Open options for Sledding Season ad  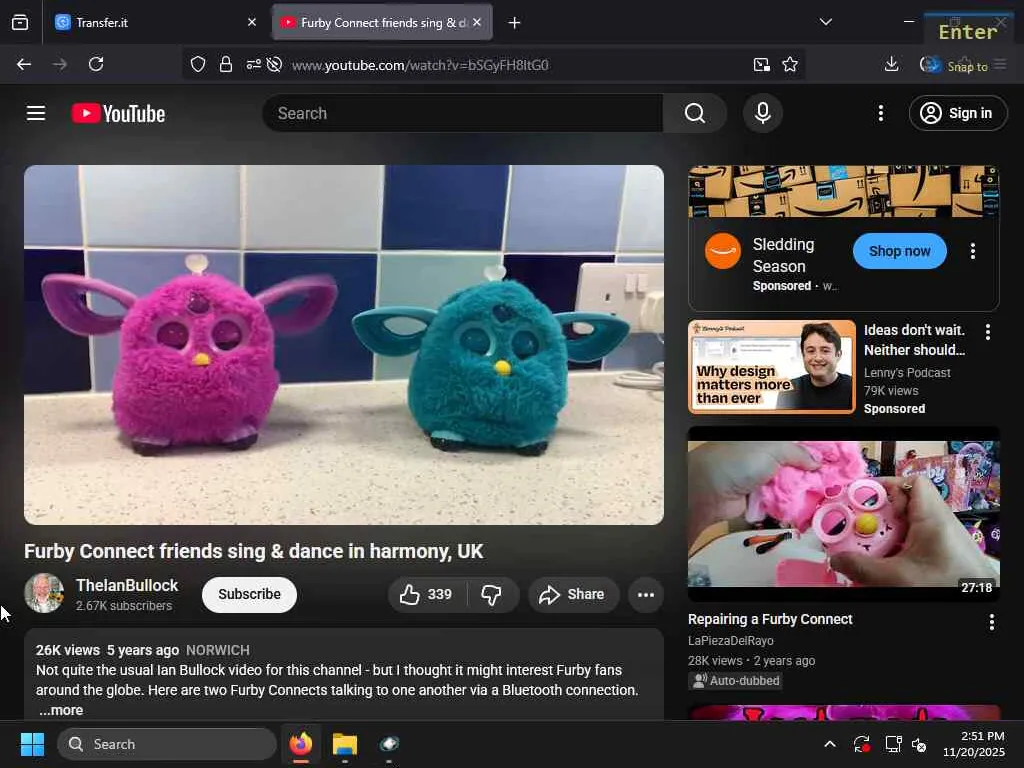tap(972, 251)
